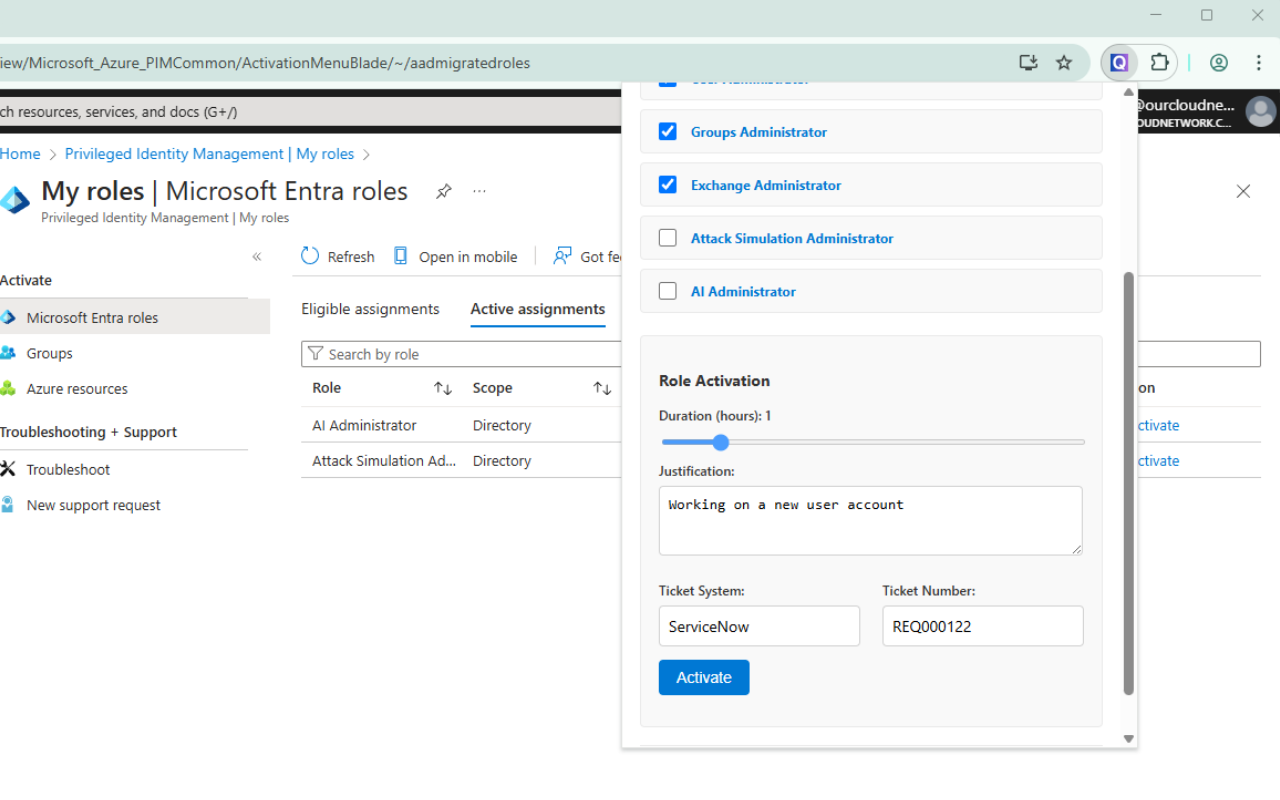Bookmark this page with the star icon
The height and width of the screenshot is (800, 1280).
pos(1064,63)
